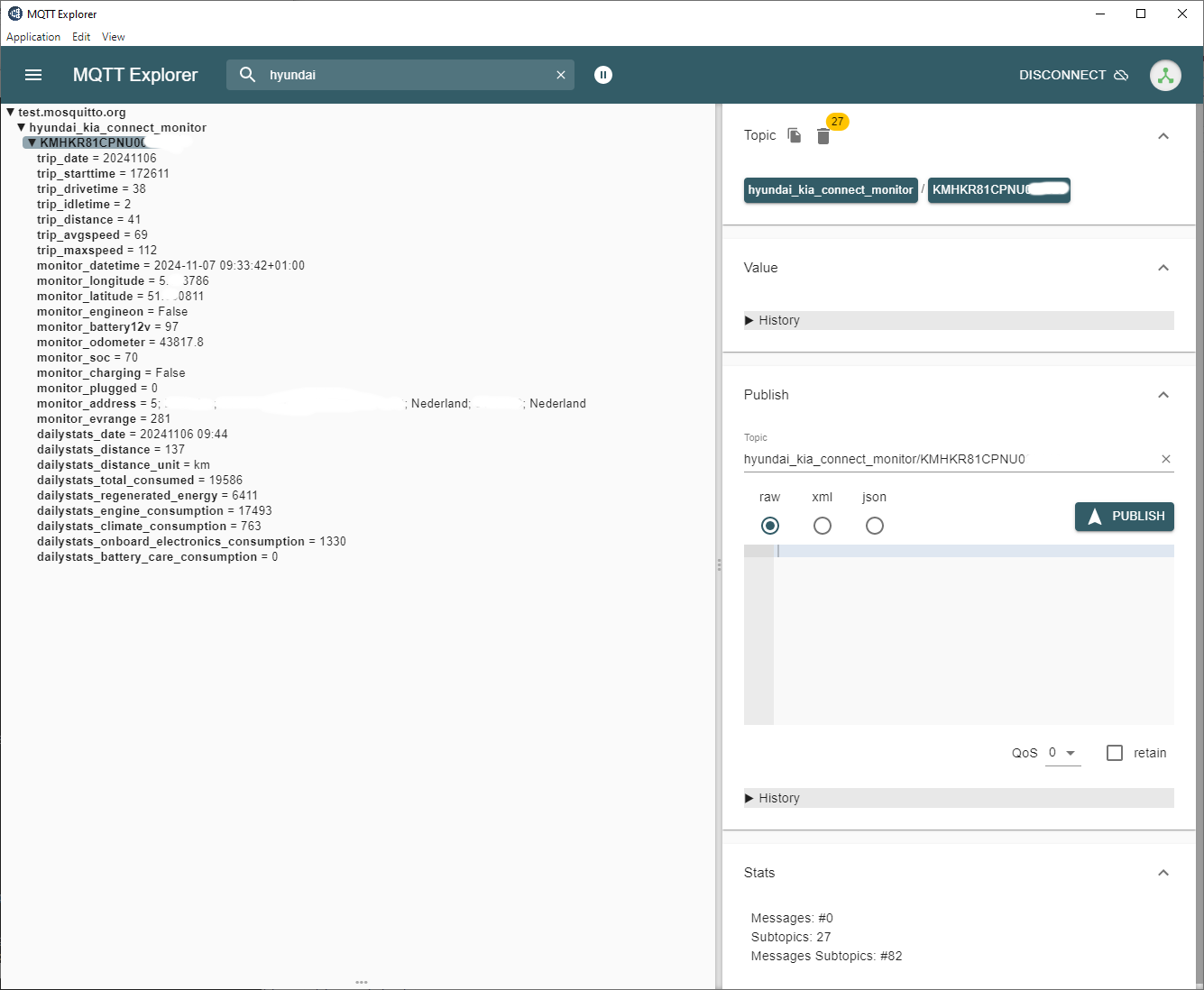This screenshot has height=990, width=1204.
Task: Click the search magnifier icon
Action: coord(247,75)
